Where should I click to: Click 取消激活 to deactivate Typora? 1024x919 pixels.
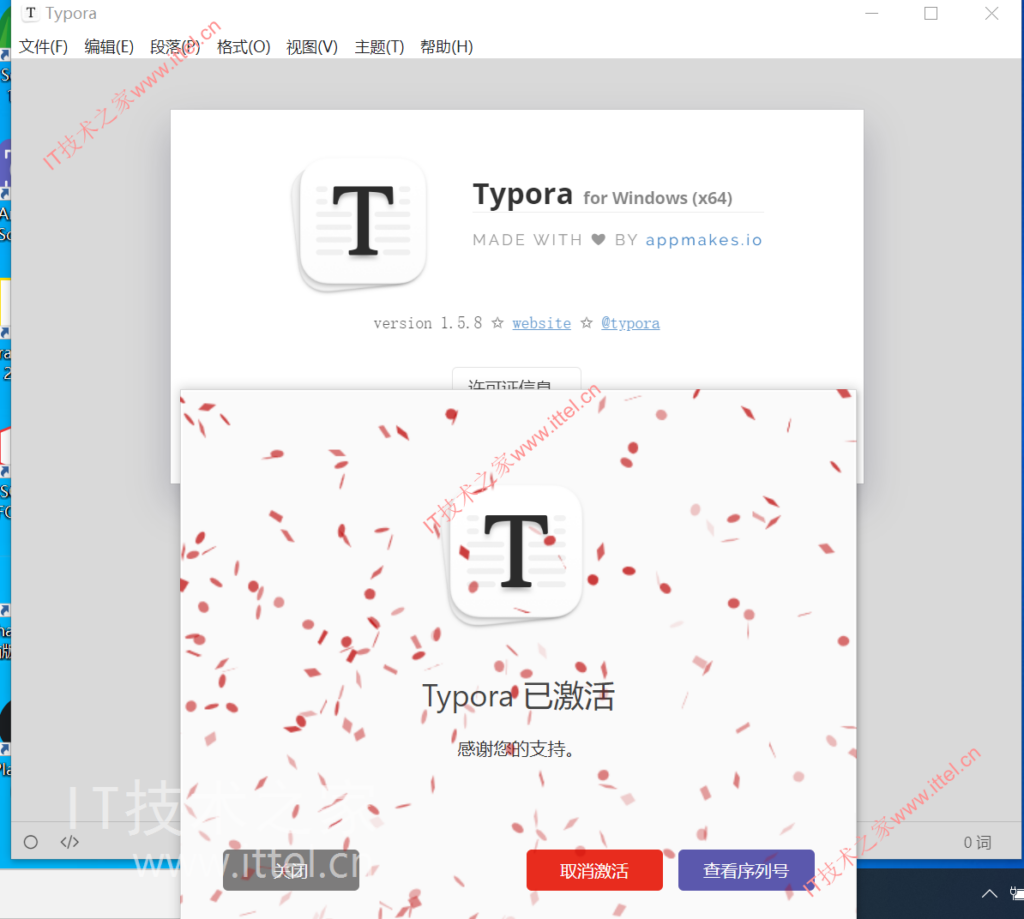[594, 869]
